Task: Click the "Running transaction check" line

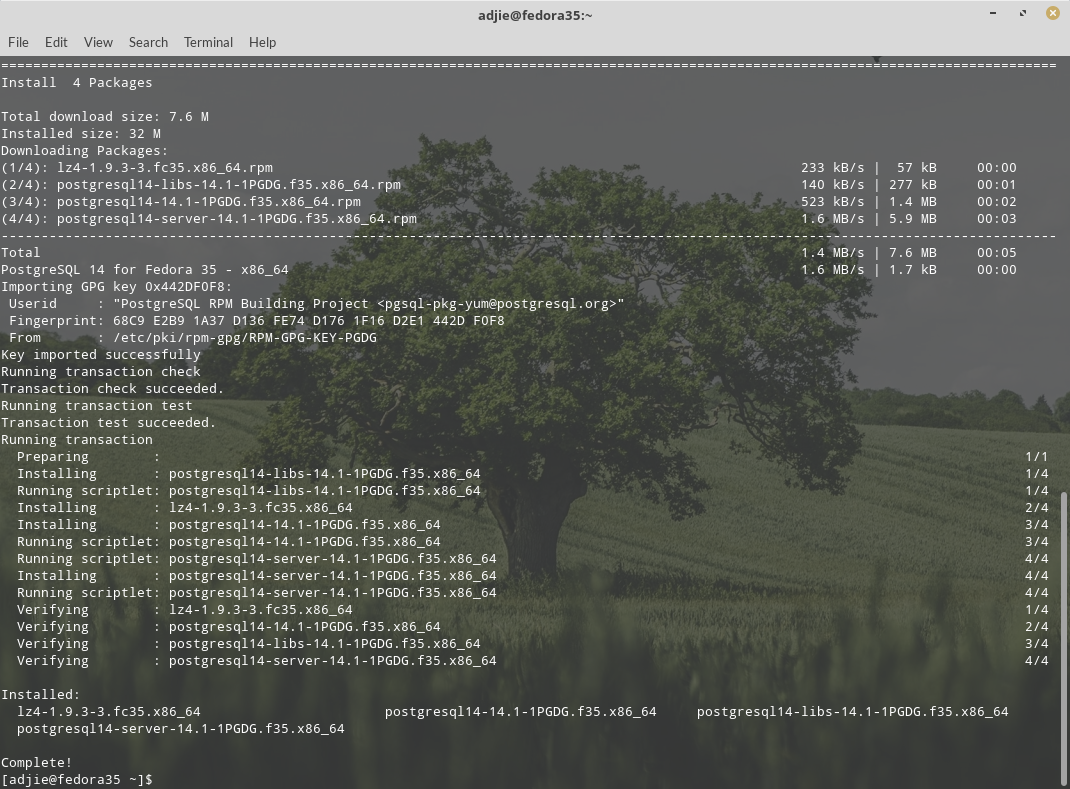Action: point(101,372)
